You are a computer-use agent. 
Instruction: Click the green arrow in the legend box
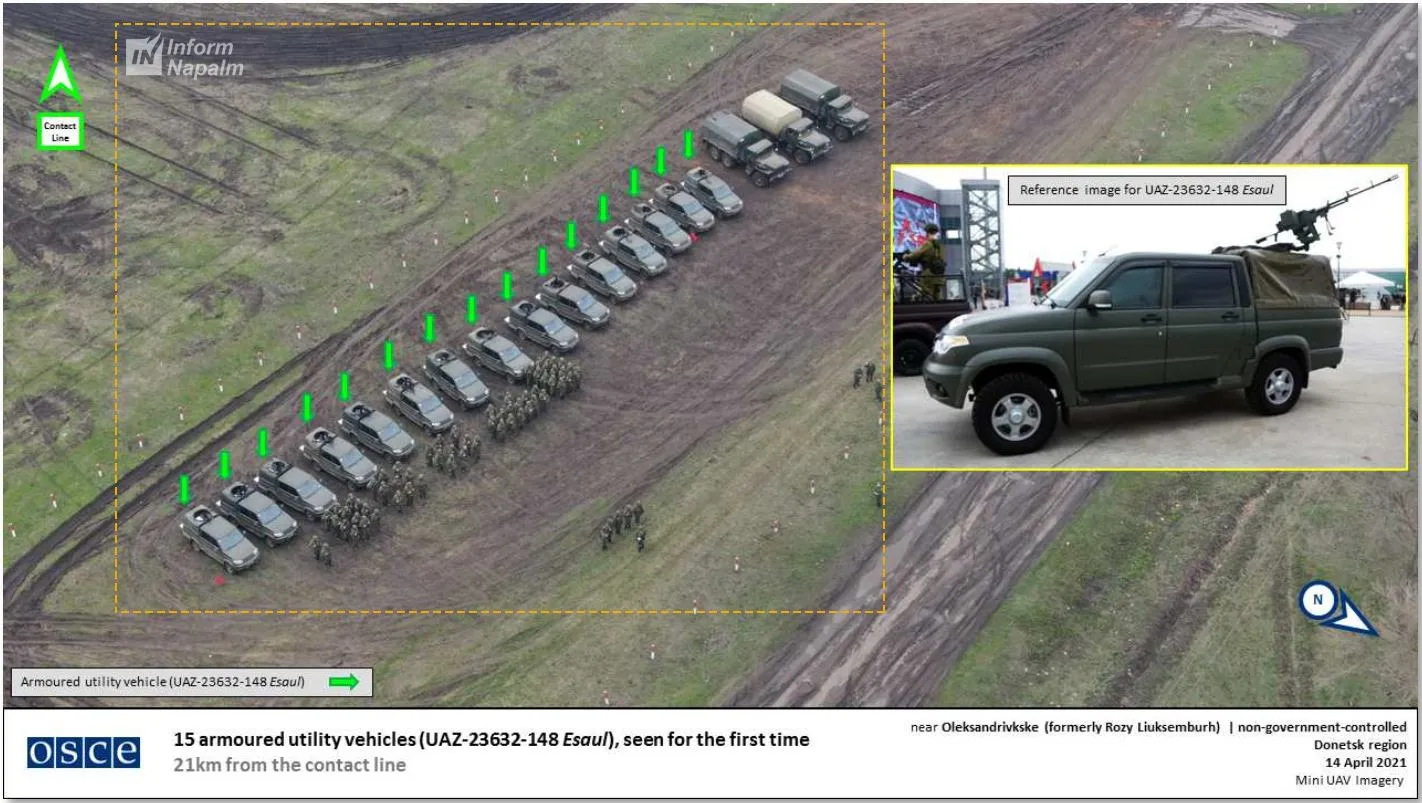343,682
